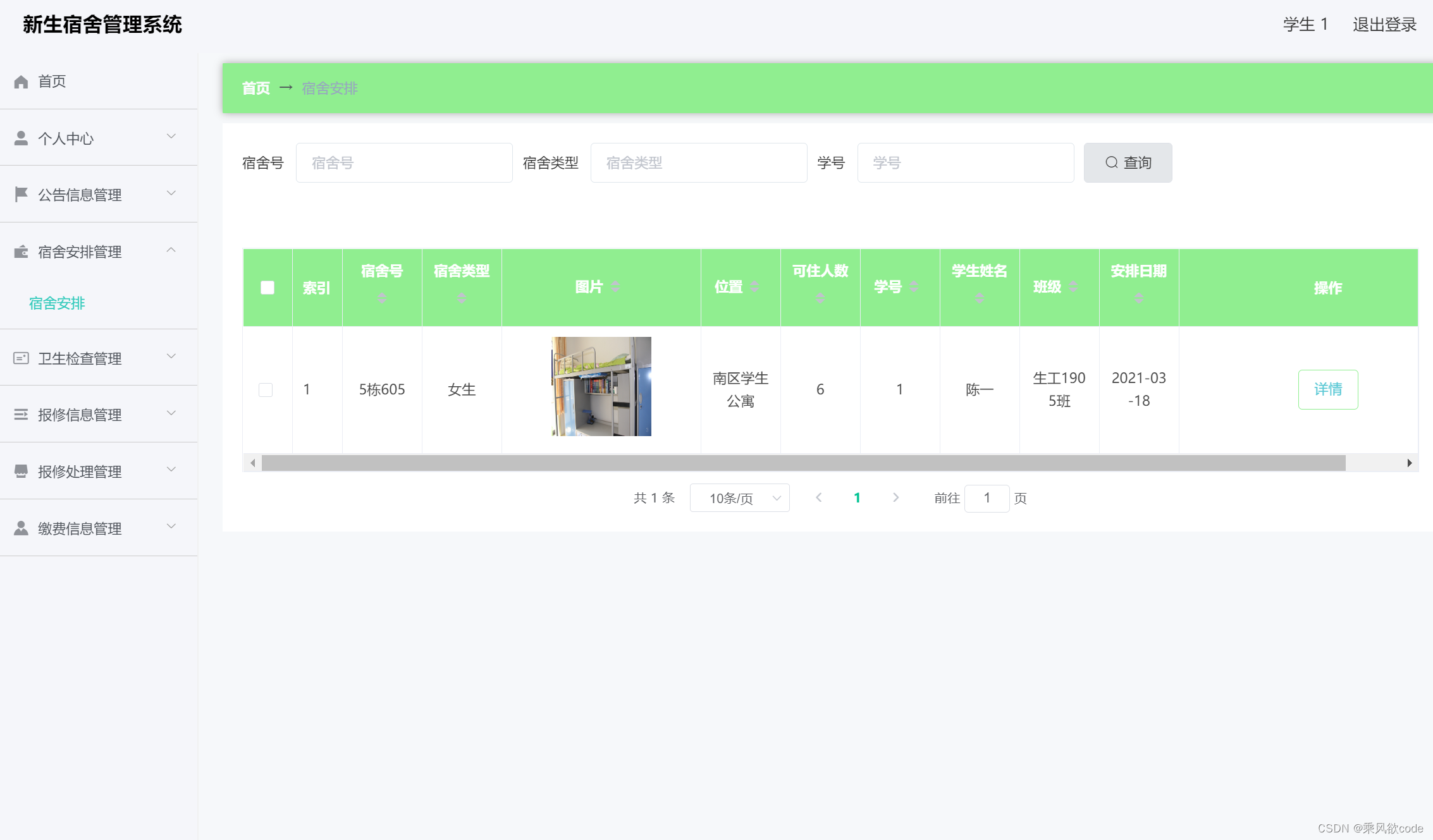This screenshot has width=1433, height=840.
Task: Click the 详情 button in table row
Action: point(1327,389)
